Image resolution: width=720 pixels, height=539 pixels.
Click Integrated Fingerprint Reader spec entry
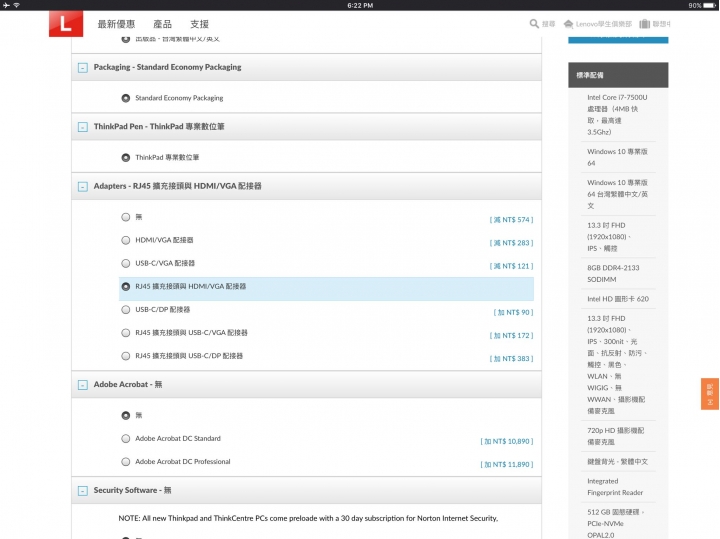point(615,487)
